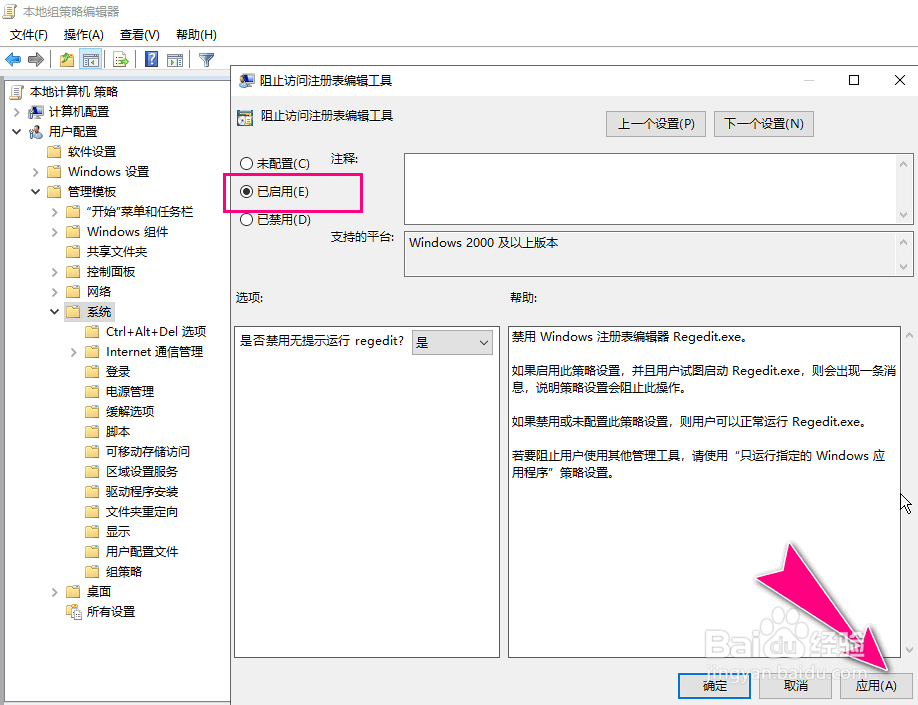918x705 pixels.
Task: Click the Export List toolbar icon
Action: click(x=120, y=59)
